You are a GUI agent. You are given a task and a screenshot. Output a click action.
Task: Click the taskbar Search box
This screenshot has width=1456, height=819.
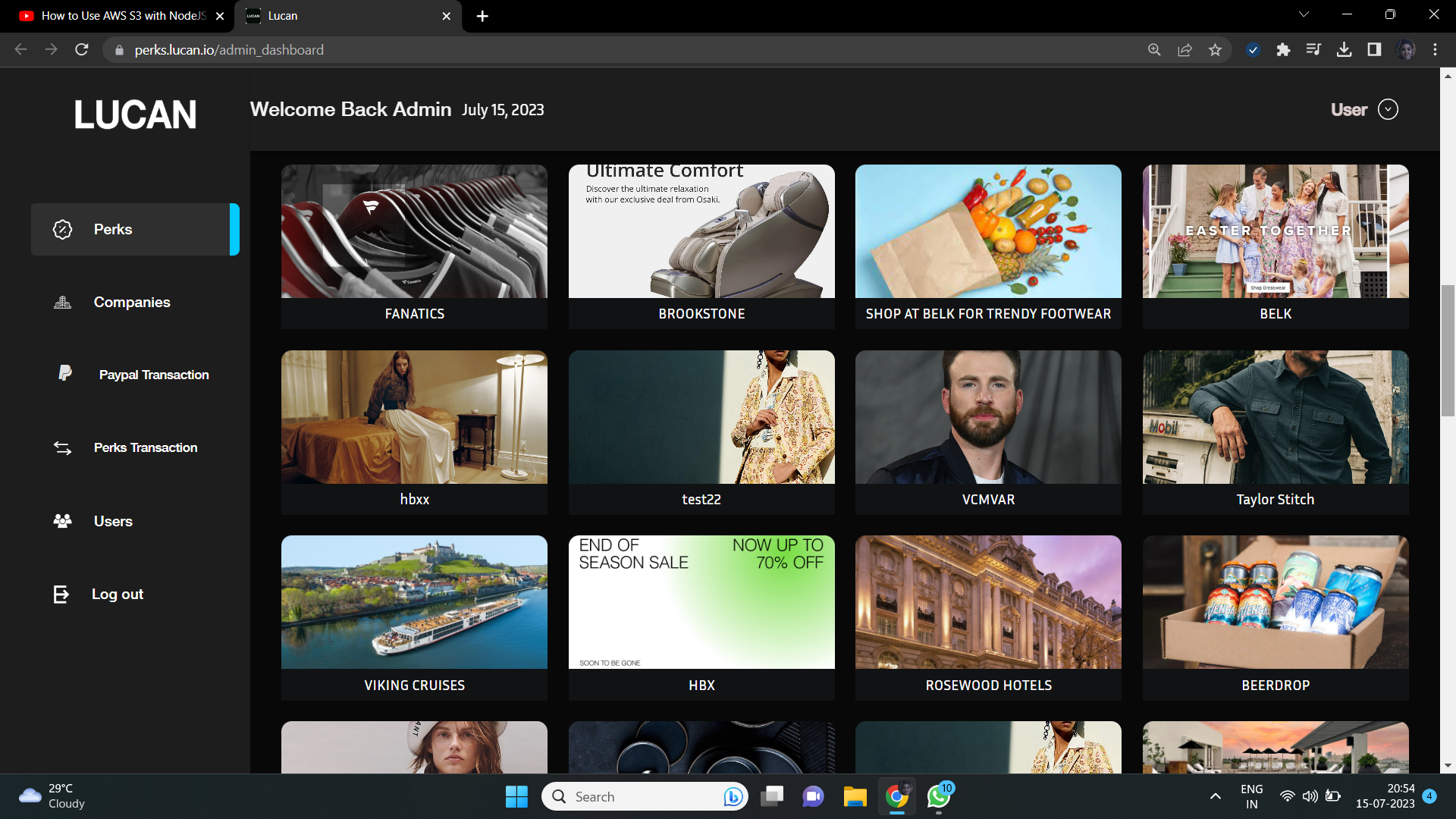pyautogui.click(x=645, y=796)
